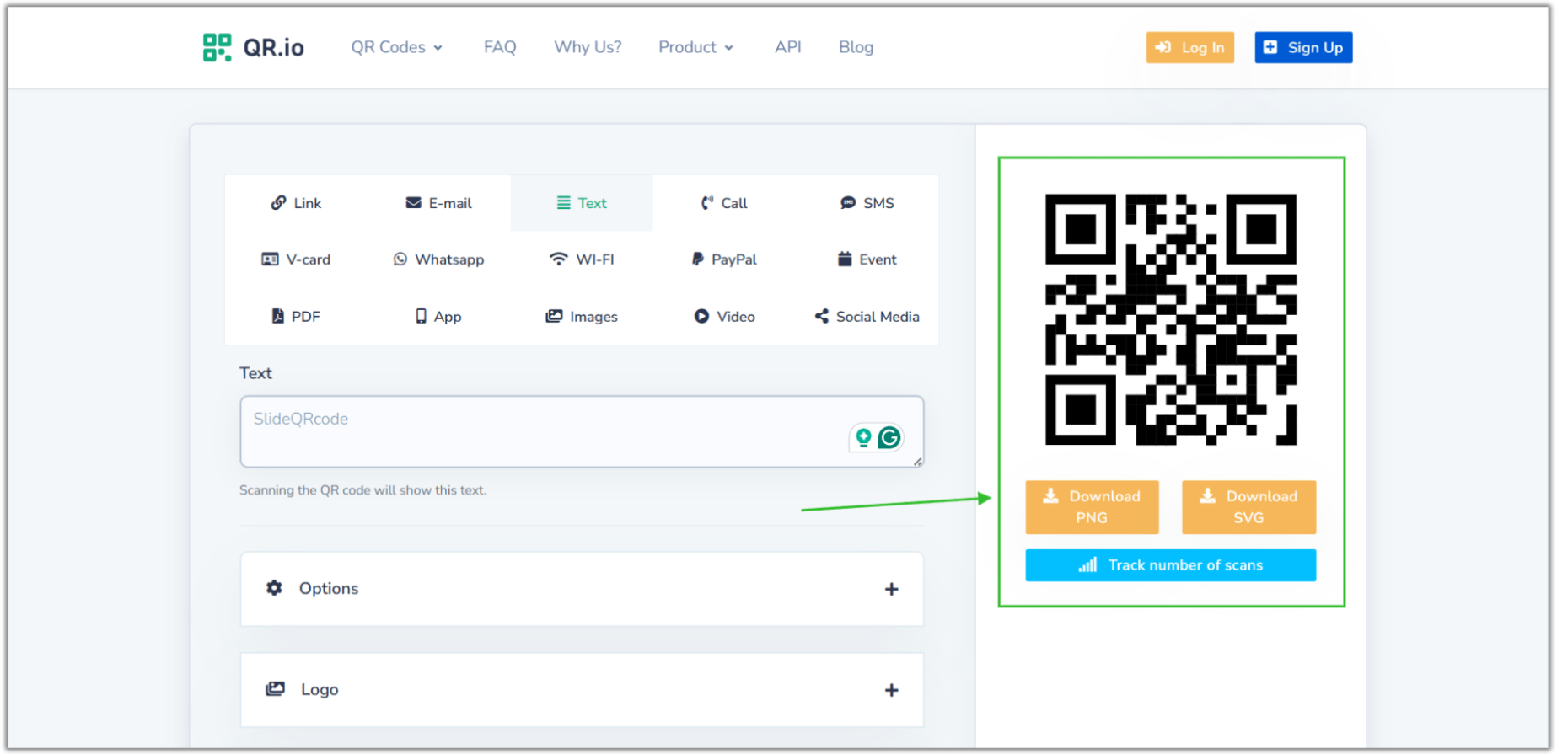Click the Whatsapp icon

(400, 259)
